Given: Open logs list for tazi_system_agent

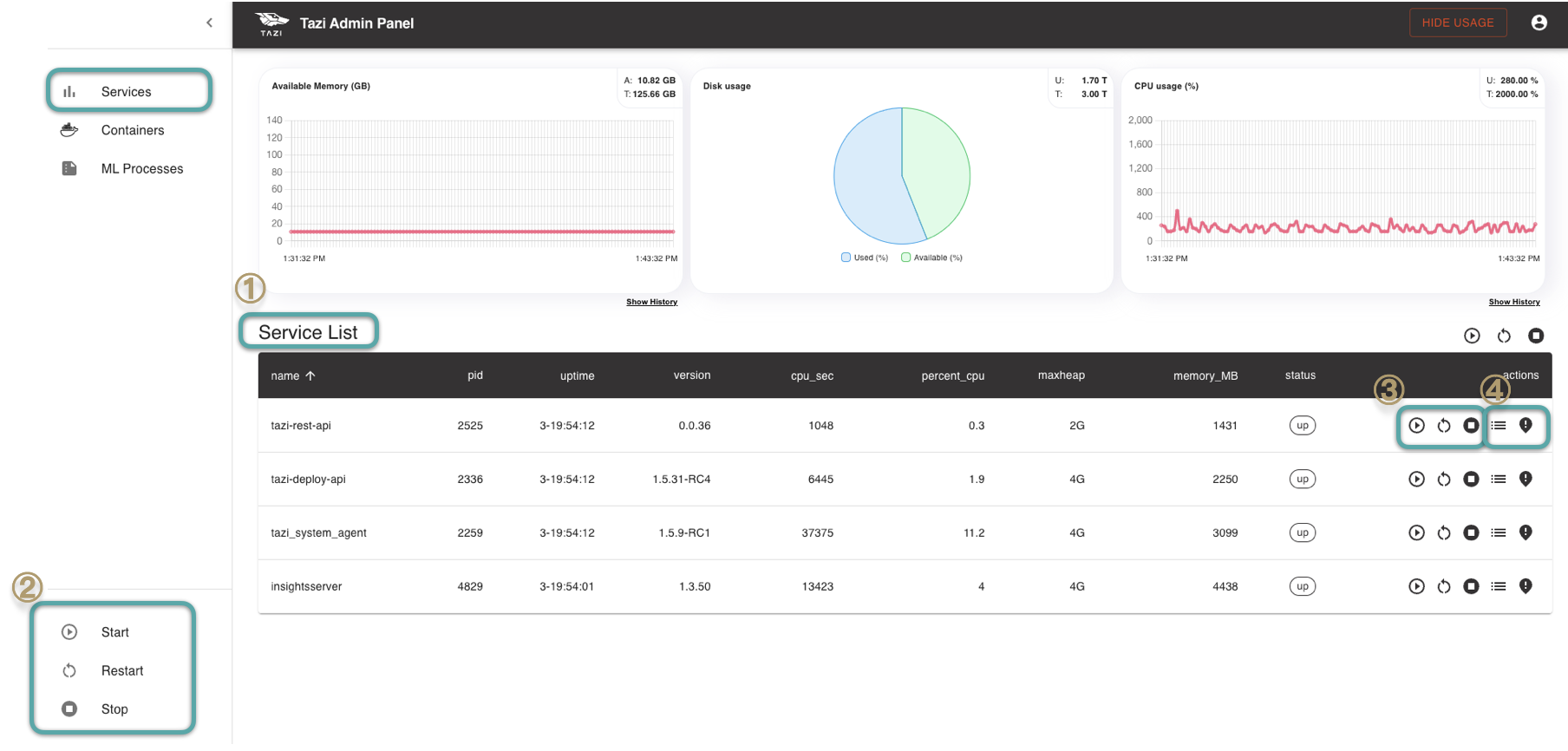Looking at the screenshot, I should click(x=1499, y=532).
